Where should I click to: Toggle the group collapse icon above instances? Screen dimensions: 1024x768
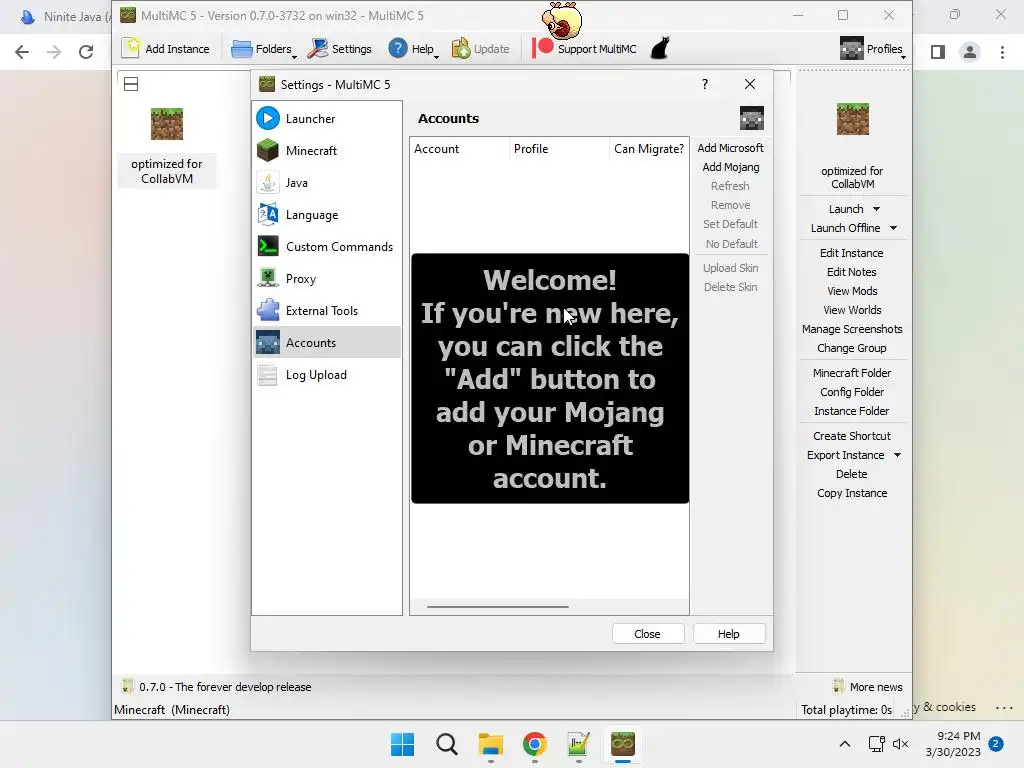pos(131,84)
